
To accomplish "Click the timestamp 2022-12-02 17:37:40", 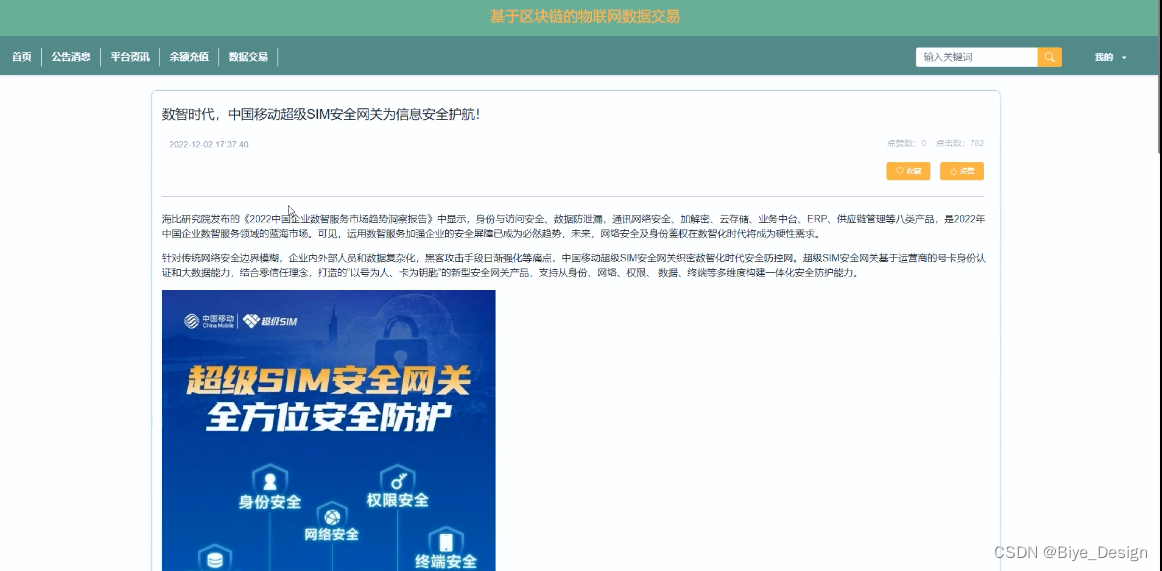I will 209,144.
